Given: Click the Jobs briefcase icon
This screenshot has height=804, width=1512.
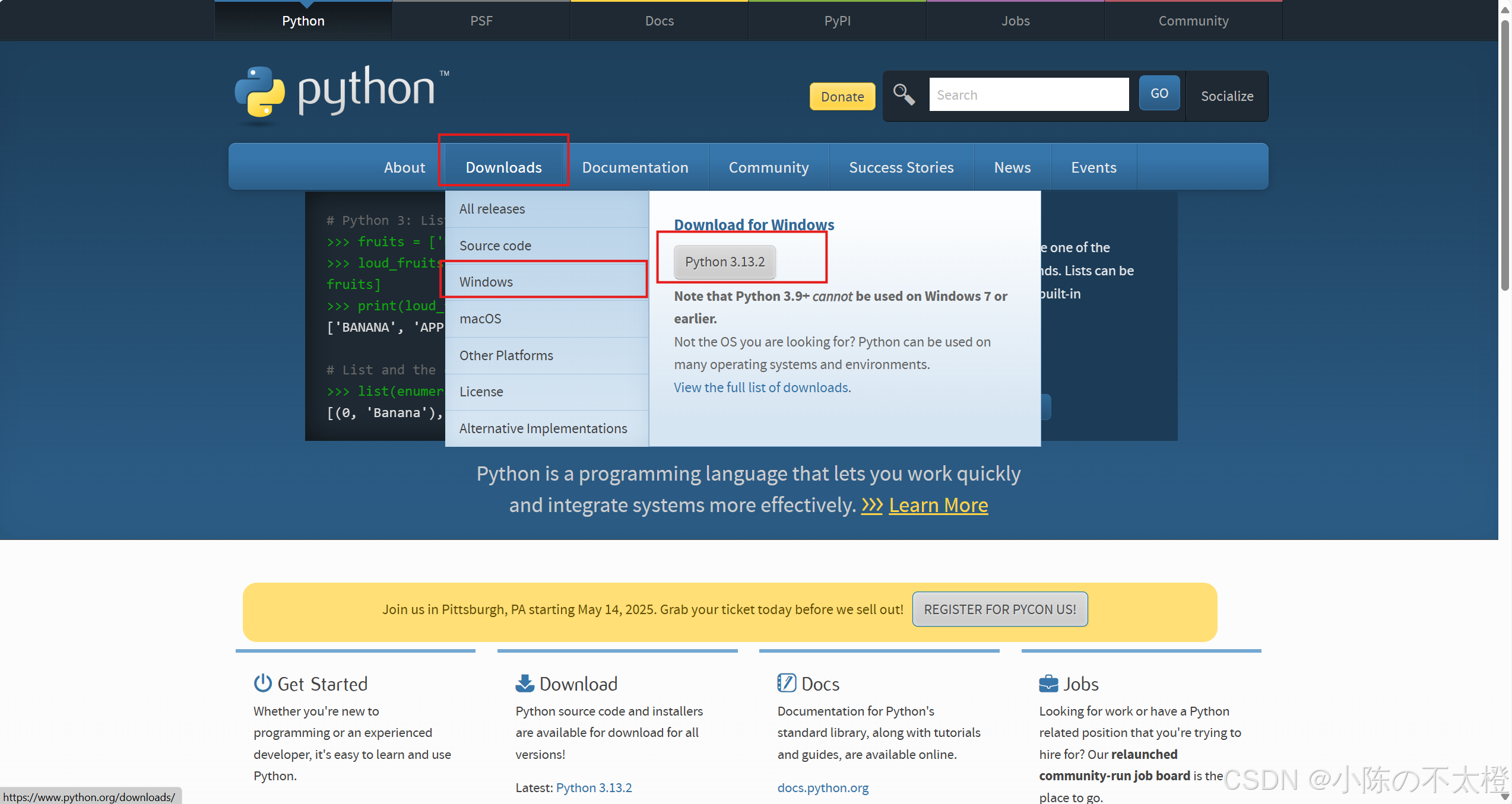Looking at the screenshot, I should pyautogui.click(x=1048, y=684).
